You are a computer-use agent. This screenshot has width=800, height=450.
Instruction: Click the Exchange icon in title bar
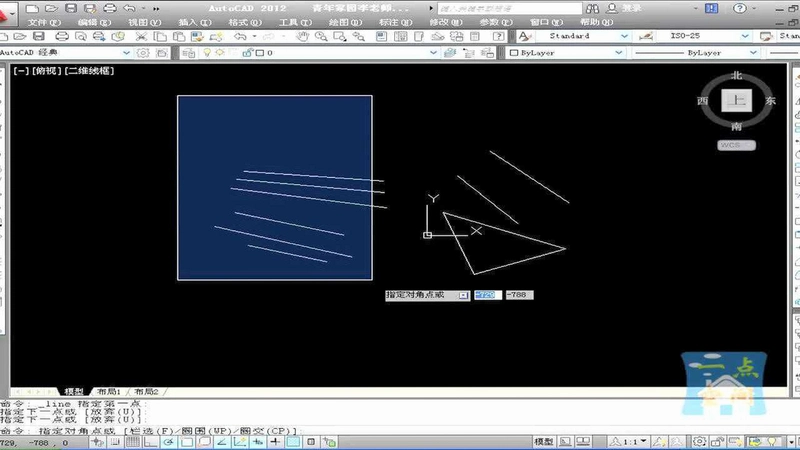(711, 8)
